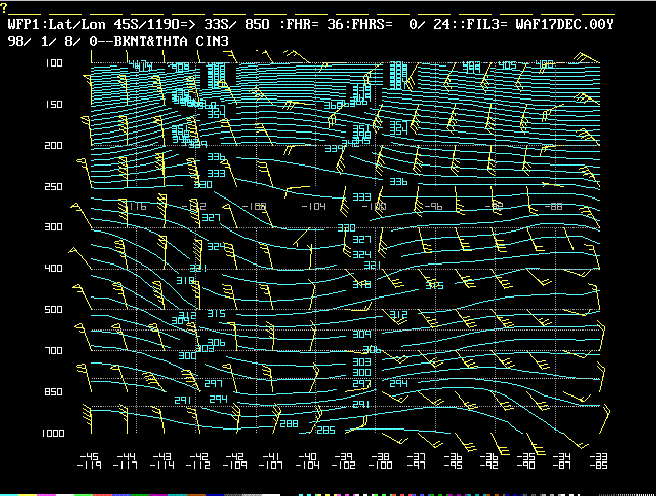
Task: Click the -108 longitude label inside the plot
Action: click(x=254, y=207)
